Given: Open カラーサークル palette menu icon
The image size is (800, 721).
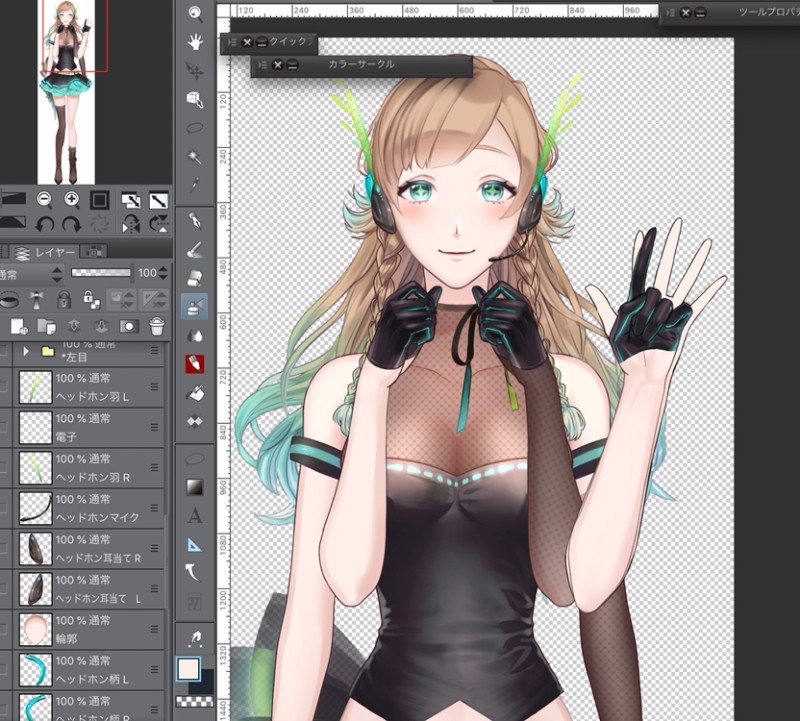Looking at the screenshot, I should click(263, 65).
